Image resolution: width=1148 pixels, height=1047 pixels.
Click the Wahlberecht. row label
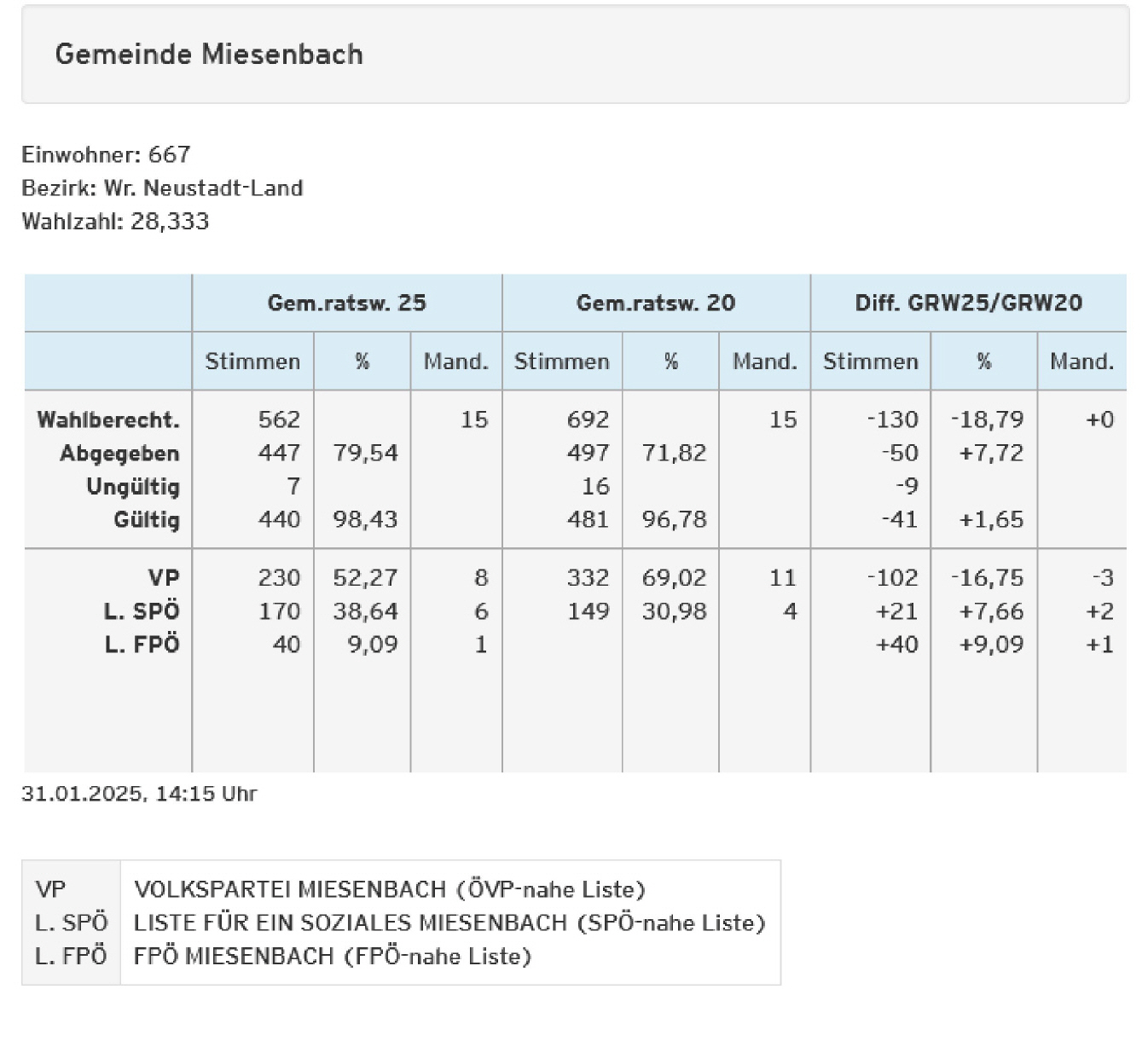108,419
